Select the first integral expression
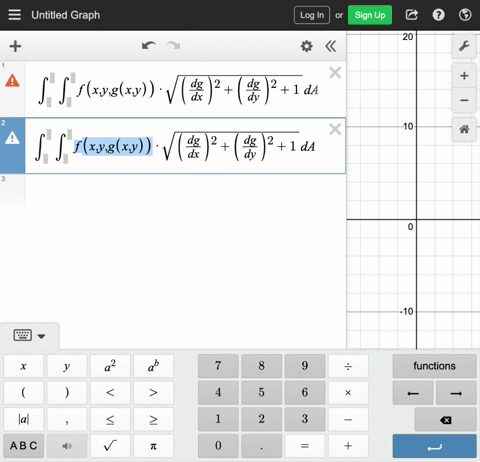 click(178, 89)
